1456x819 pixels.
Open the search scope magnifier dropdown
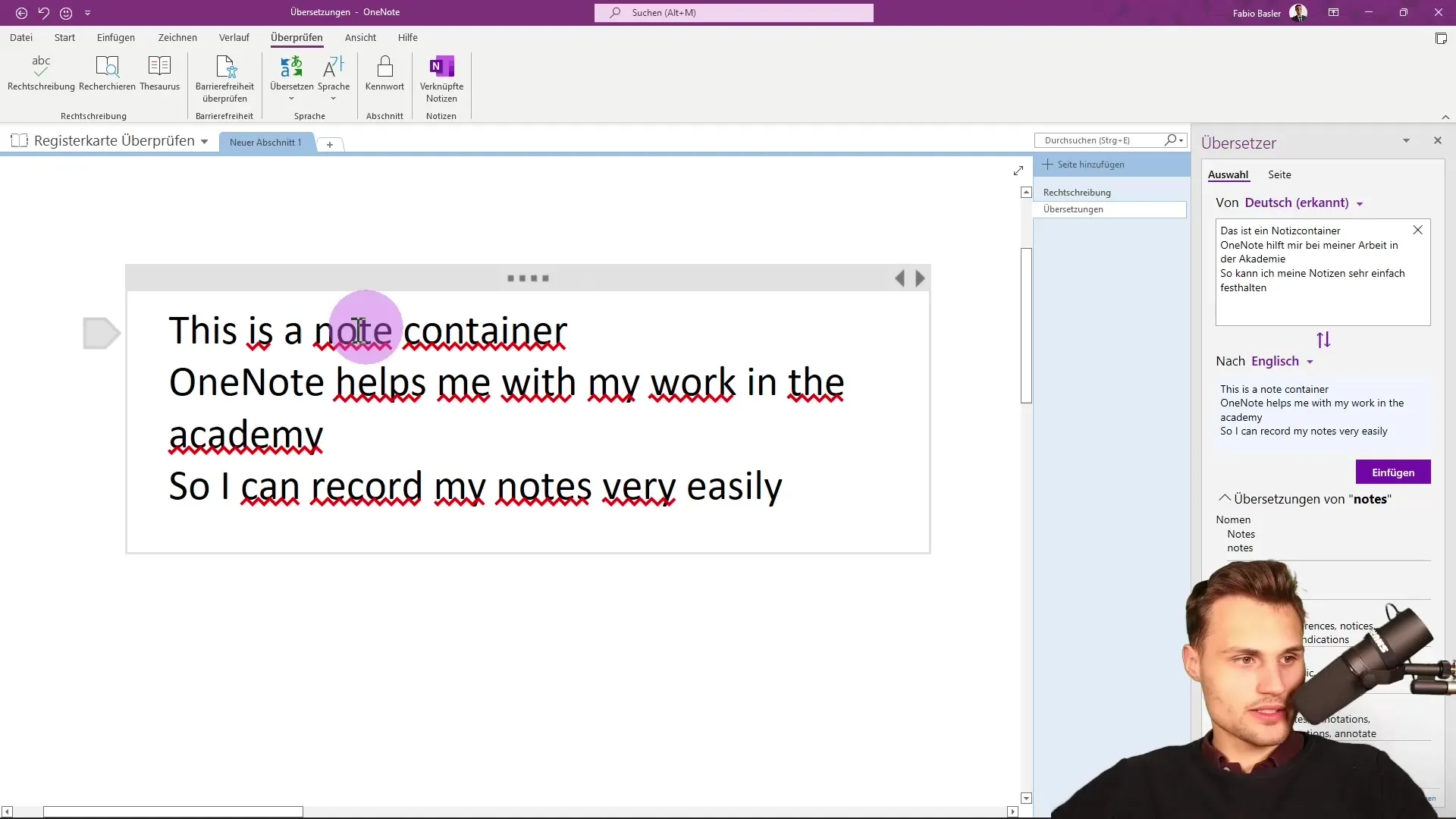coord(1175,140)
